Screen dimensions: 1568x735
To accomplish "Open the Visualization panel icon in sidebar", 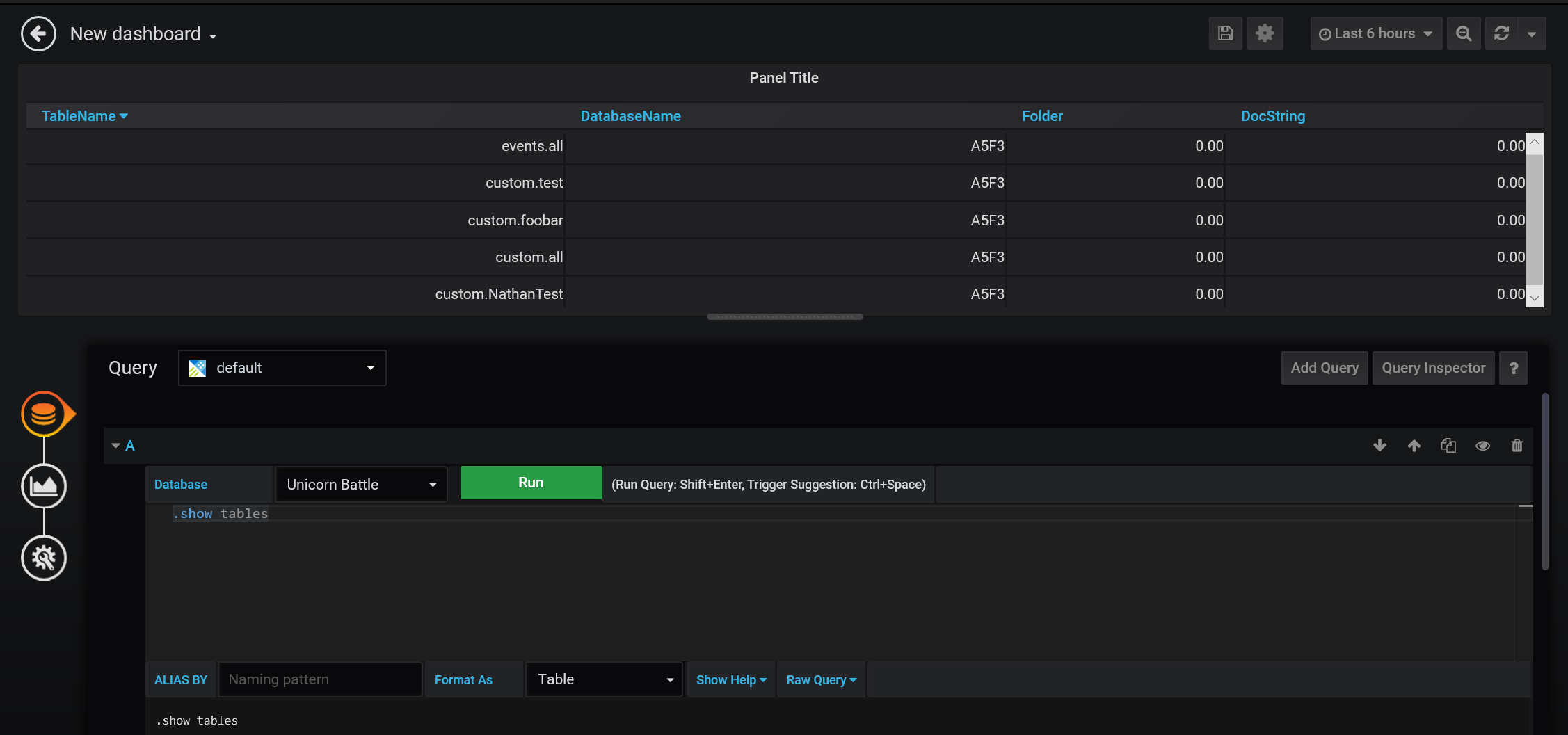I will [x=44, y=487].
